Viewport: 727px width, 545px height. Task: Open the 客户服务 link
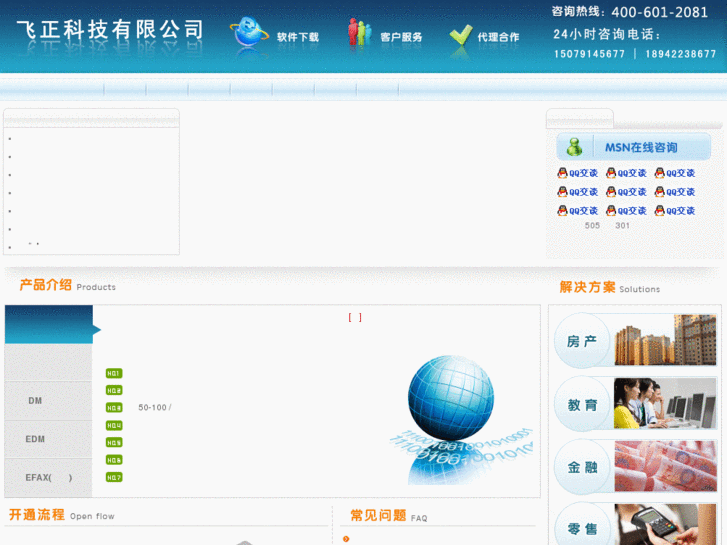[x=401, y=37]
